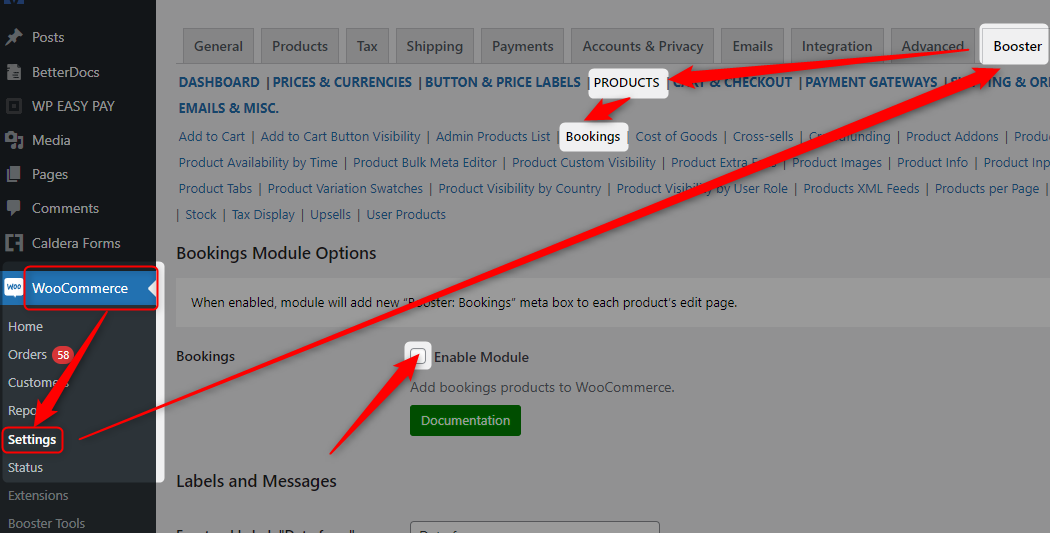The height and width of the screenshot is (533, 1050).
Task: Open Product Addons link
Action: 952,137
